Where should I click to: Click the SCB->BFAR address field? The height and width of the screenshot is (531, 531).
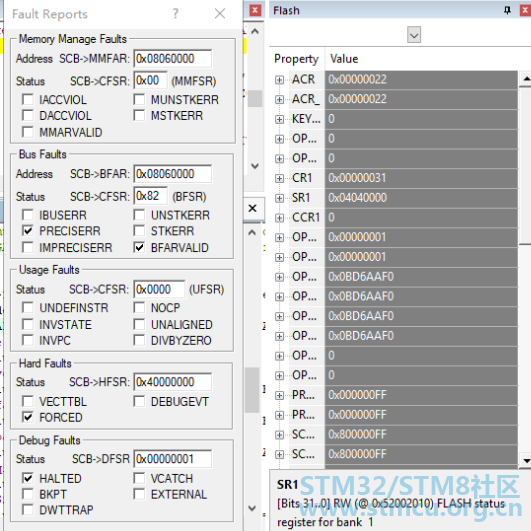coord(173,174)
